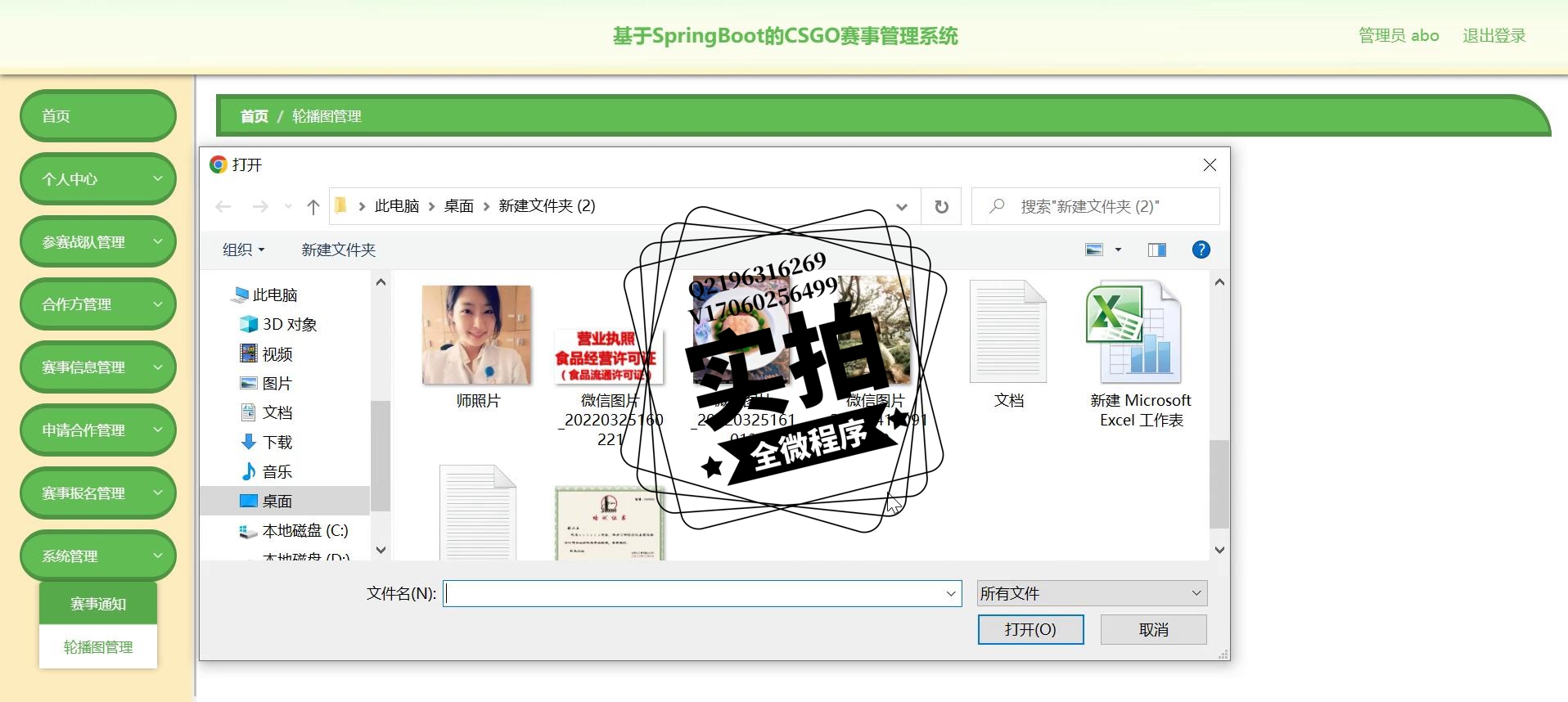Refresh the folder listing
The height and width of the screenshot is (702, 1568).
941,207
